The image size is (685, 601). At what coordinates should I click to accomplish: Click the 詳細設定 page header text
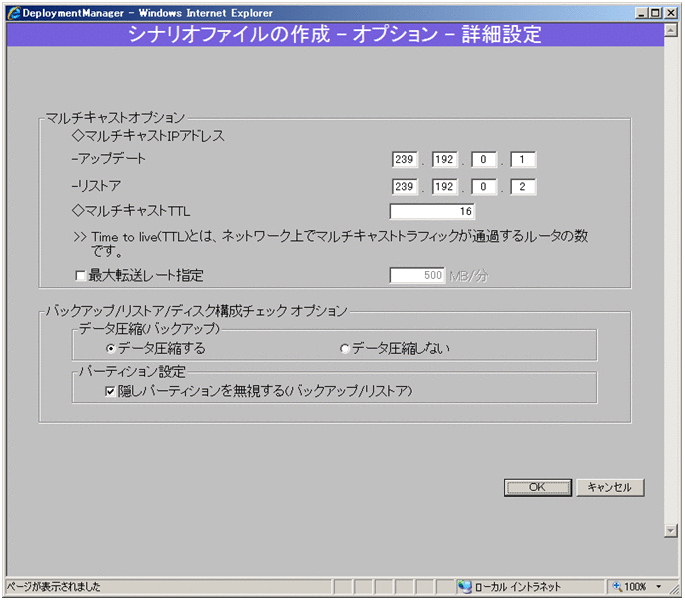pos(502,34)
